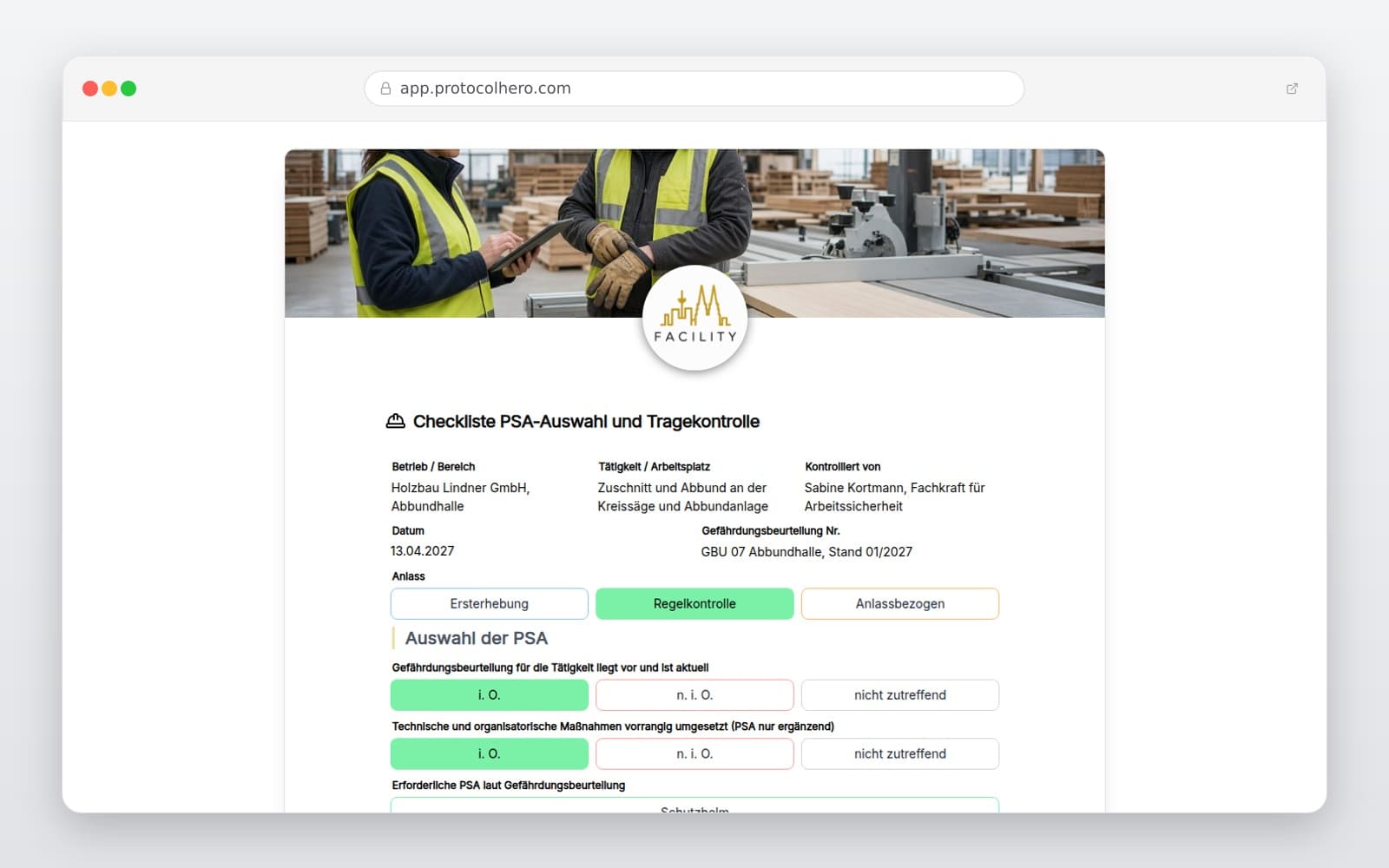Select Anlassbezogen as Anlass
Image resolution: width=1389 pixels, height=868 pixels.
[x=900, y=604]
